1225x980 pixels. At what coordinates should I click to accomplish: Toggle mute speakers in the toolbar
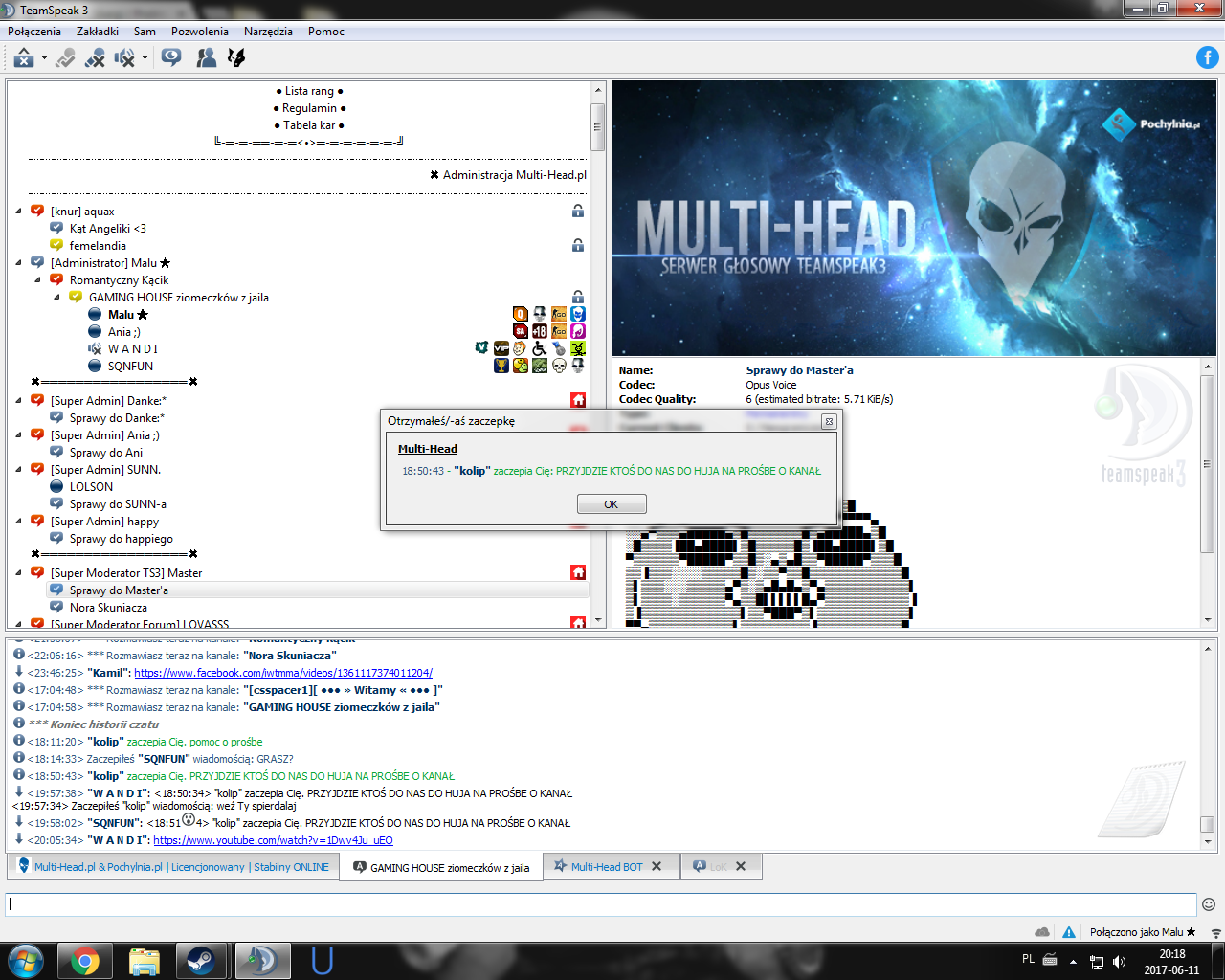(124, 58)
